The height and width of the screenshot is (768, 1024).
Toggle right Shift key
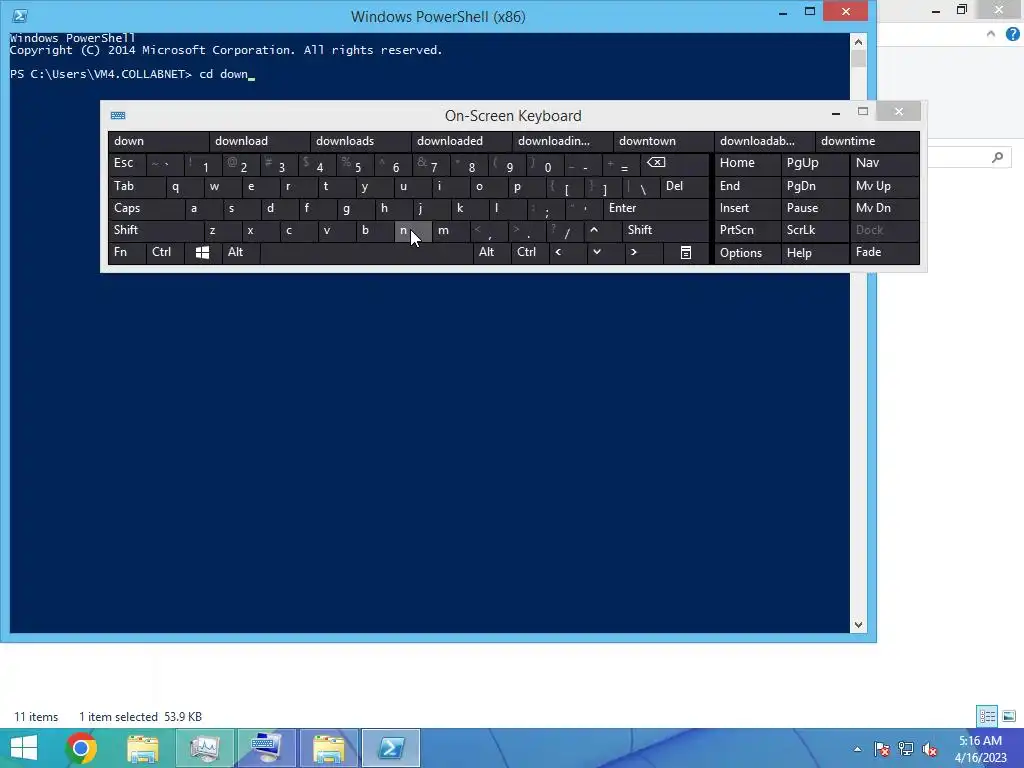pos(665,230)
